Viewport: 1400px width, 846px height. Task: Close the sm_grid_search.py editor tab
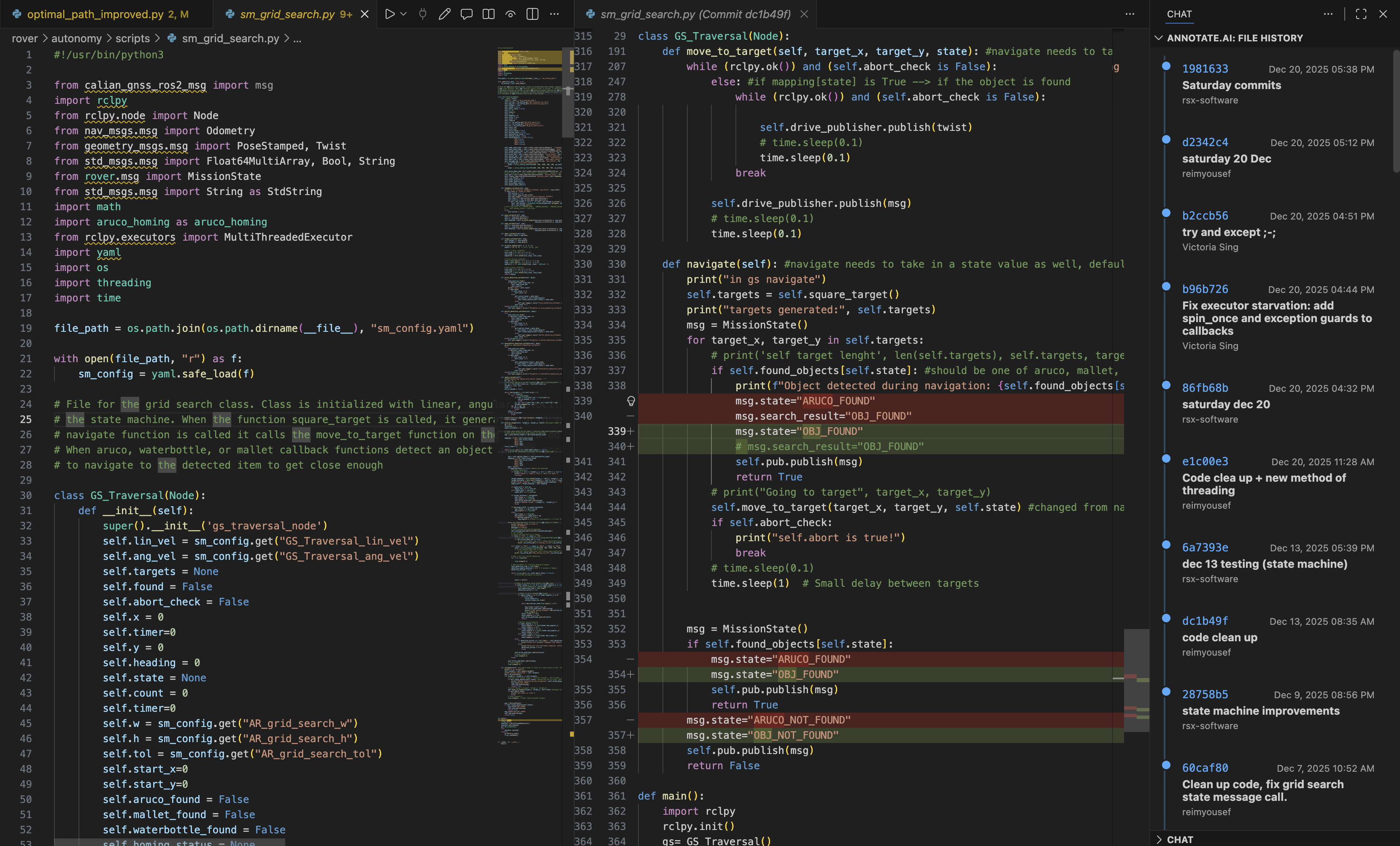coord(365,14)
